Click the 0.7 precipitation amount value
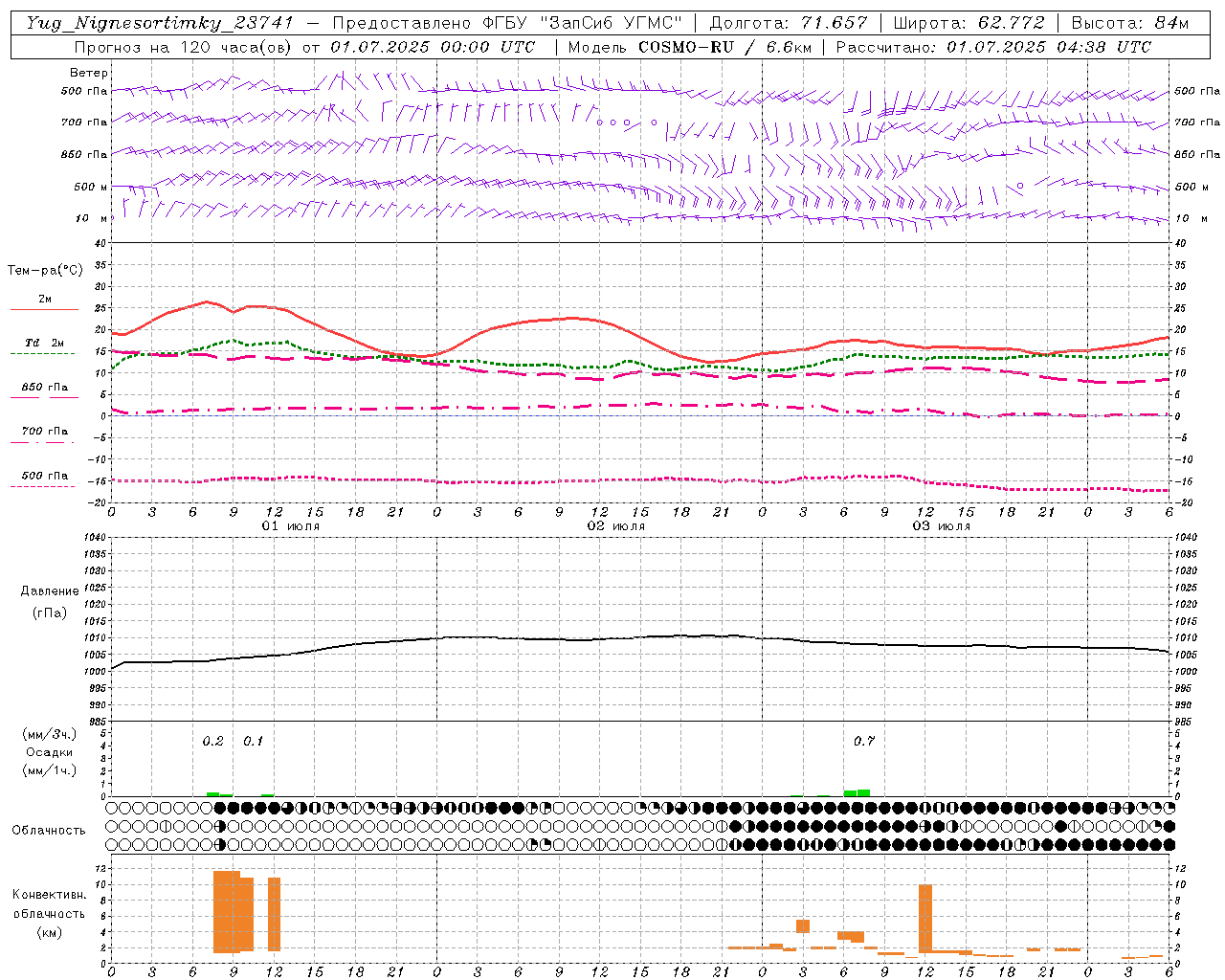This screenshot has height=980, width=1225. [863, 741]
